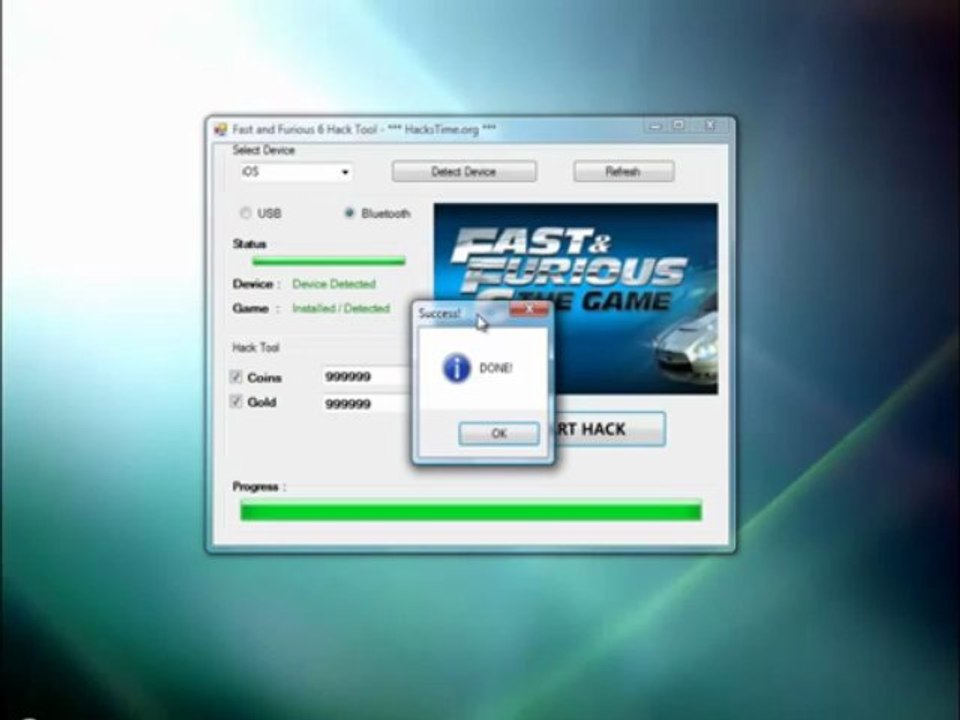
Task: Close the Success dialog with X
Action: [x=529, y=310]
